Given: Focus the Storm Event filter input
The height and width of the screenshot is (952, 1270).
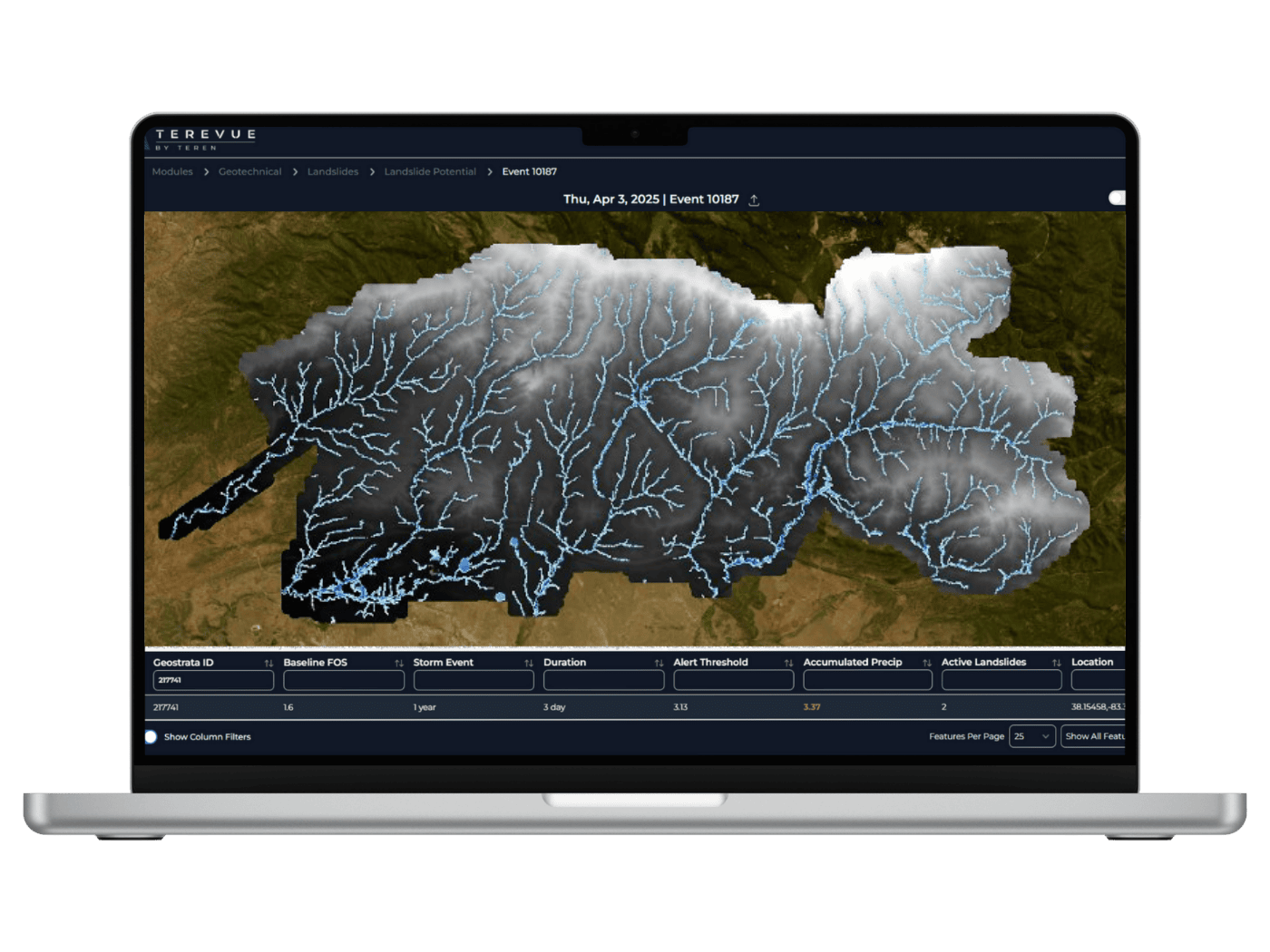Looking at the screenshot, I should [x=473, y=680].
